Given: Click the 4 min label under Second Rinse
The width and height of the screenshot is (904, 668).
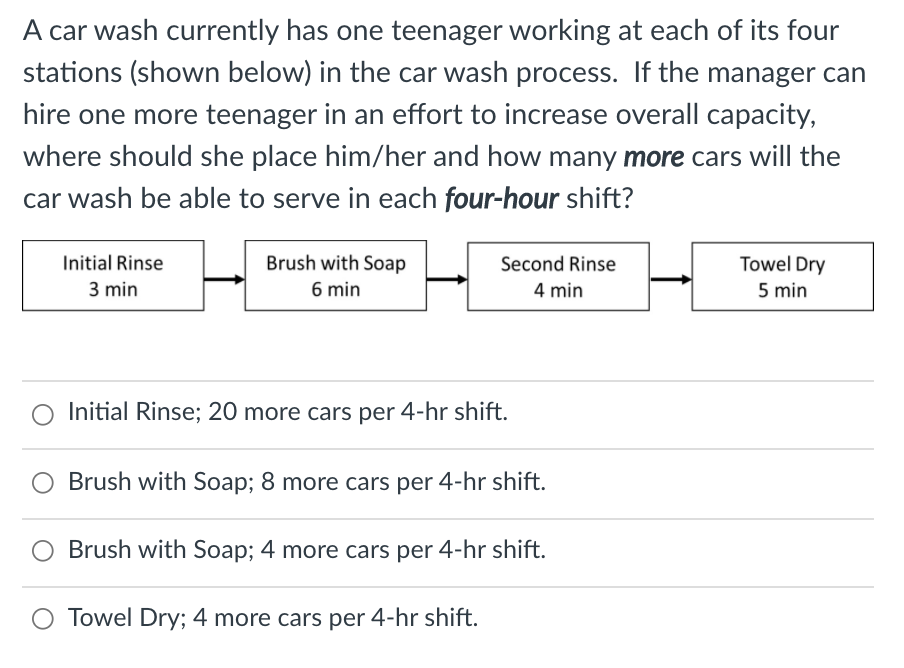Looking at the screenshot, I should 558,289.
